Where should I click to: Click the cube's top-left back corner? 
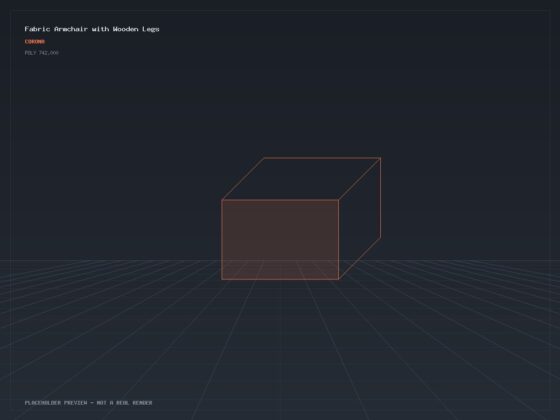[264, 158]
